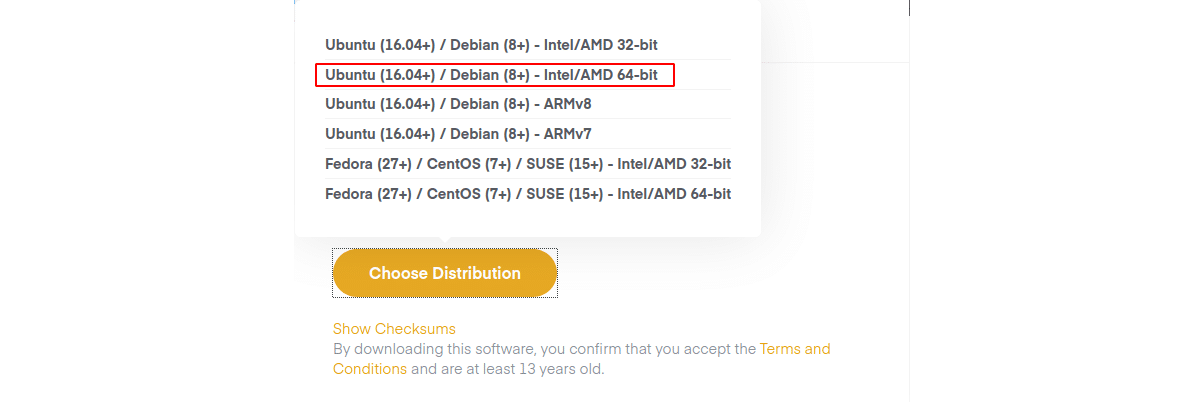1200x402 pixels.
Task: Pick the 32-bit Ubuntu Intel/AMD distribution
Action: pyautogui.click(x=491, y=45)
